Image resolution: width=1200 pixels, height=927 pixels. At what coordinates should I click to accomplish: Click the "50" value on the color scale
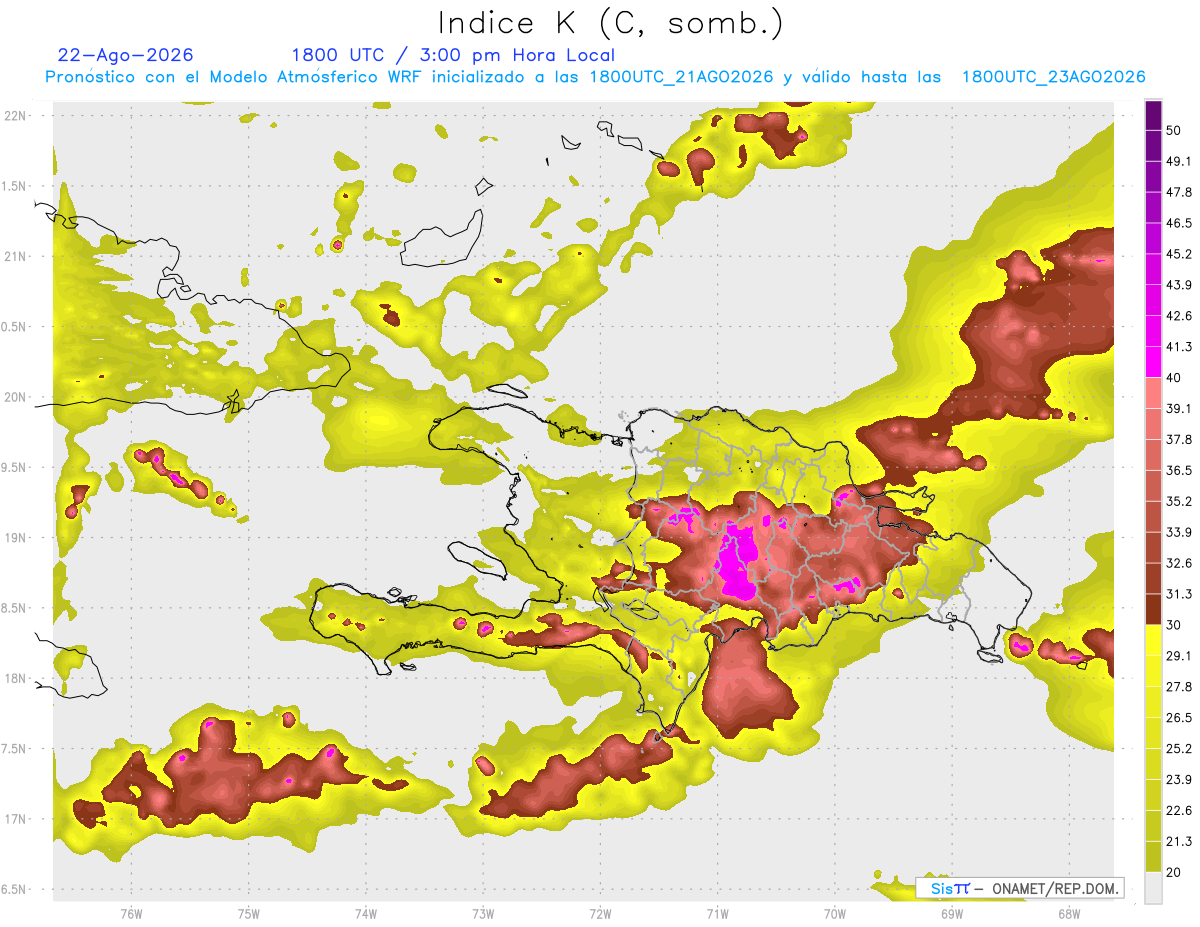pyautogui.click(x=1174, y=130)
